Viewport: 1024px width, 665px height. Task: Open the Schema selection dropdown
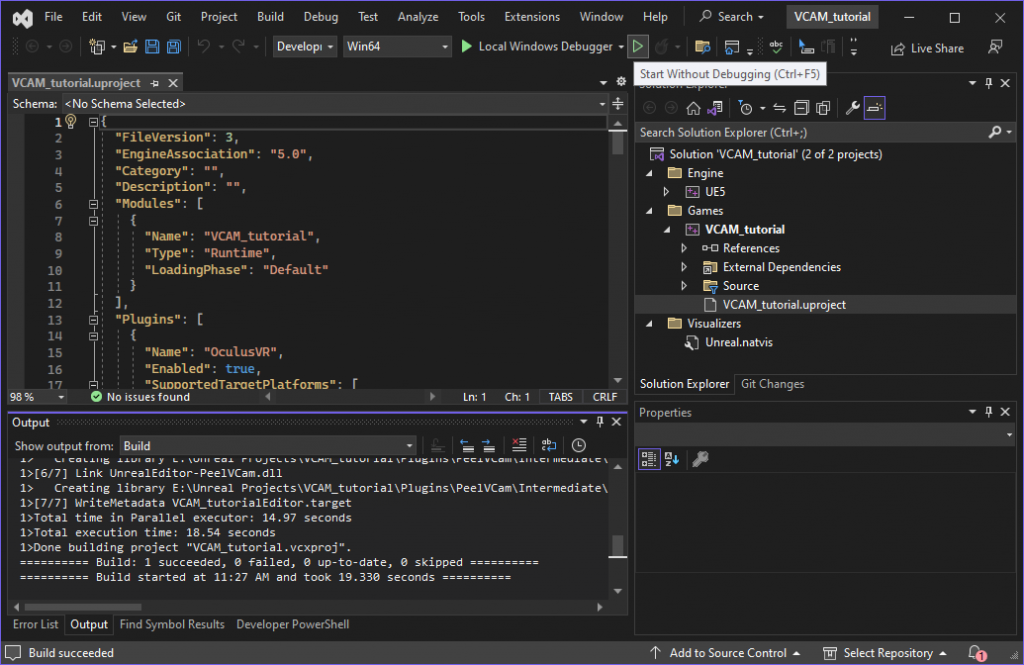336,104
